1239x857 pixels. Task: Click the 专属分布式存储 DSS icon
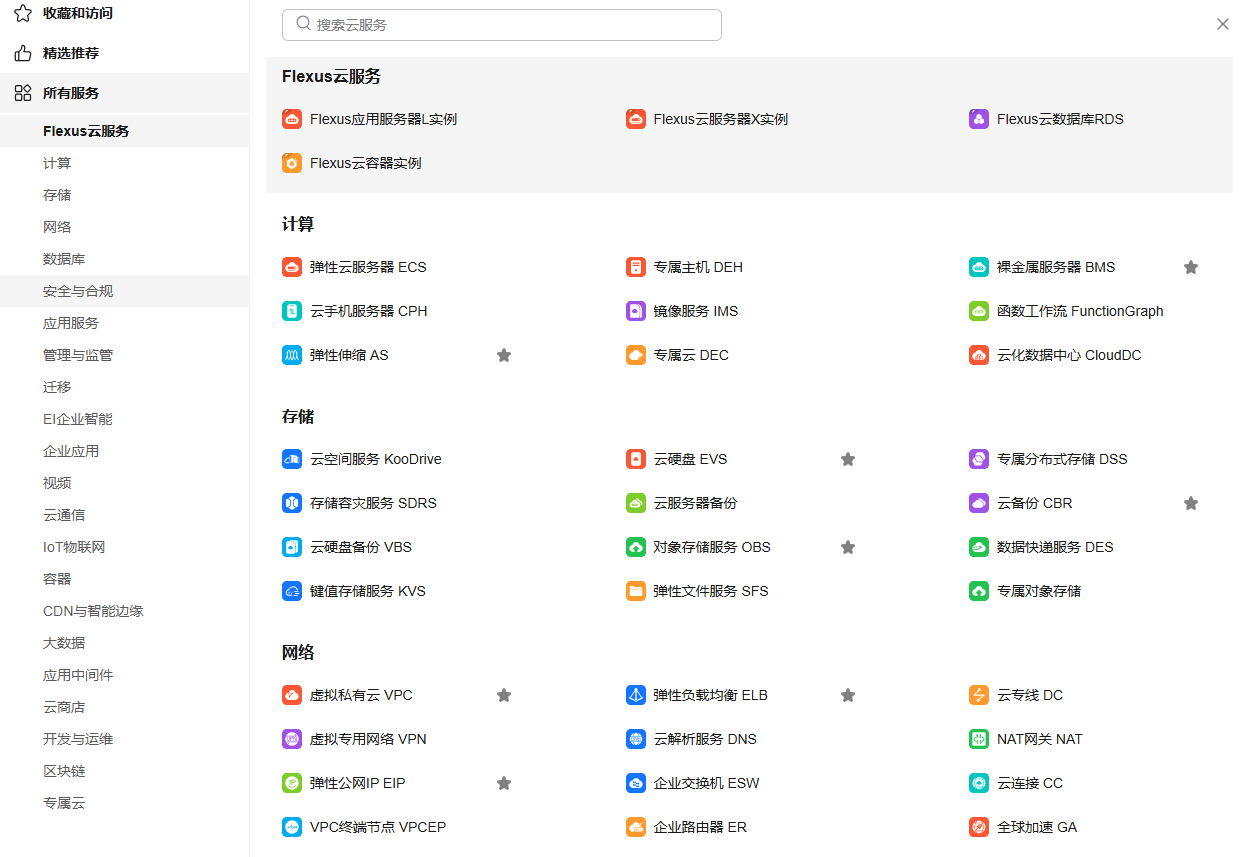[x=979, y=459]
